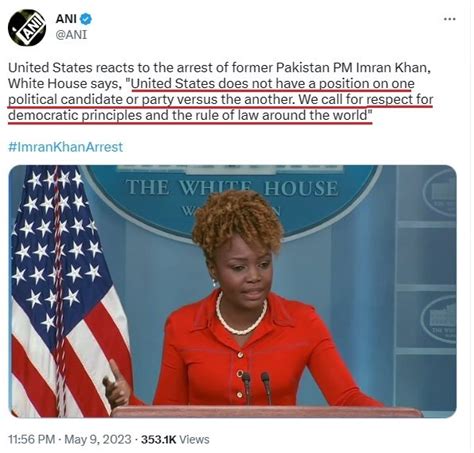The height and width of the screenshot is (453, 474).
Task: Click THE WHITE HOUSE sign in the image
Action: click(232, 188)
